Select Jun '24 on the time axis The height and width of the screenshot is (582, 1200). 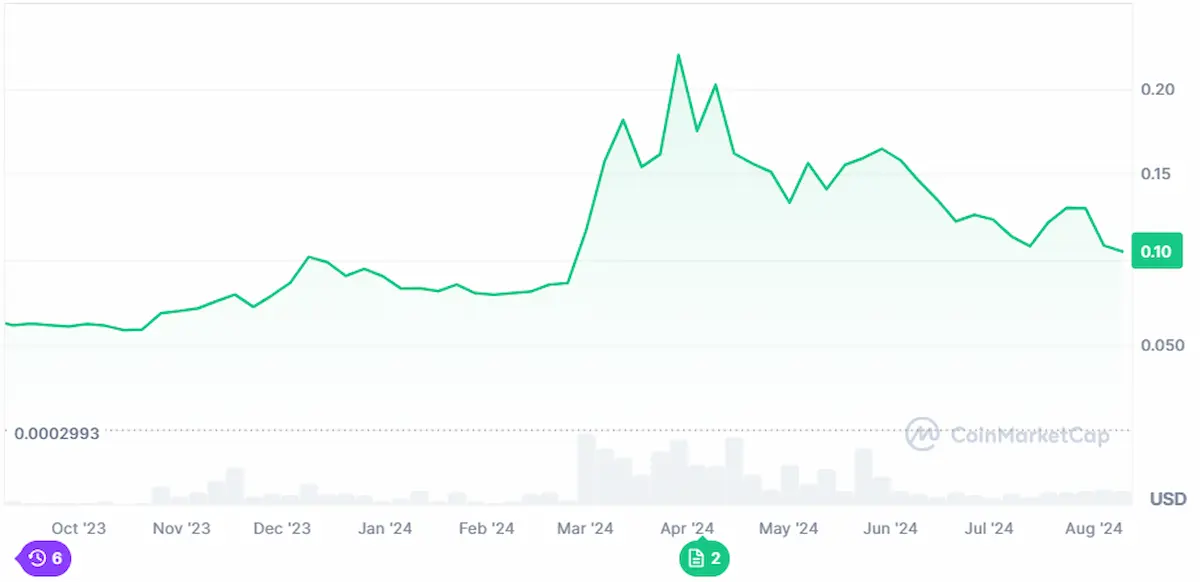890,528
